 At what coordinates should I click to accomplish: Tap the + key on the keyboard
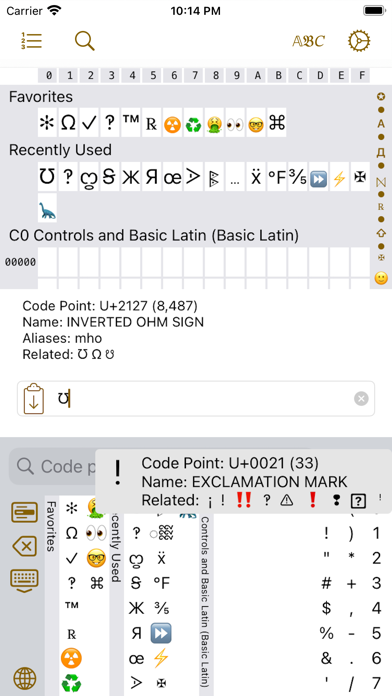pyautogui.click(x=351, y=583)
